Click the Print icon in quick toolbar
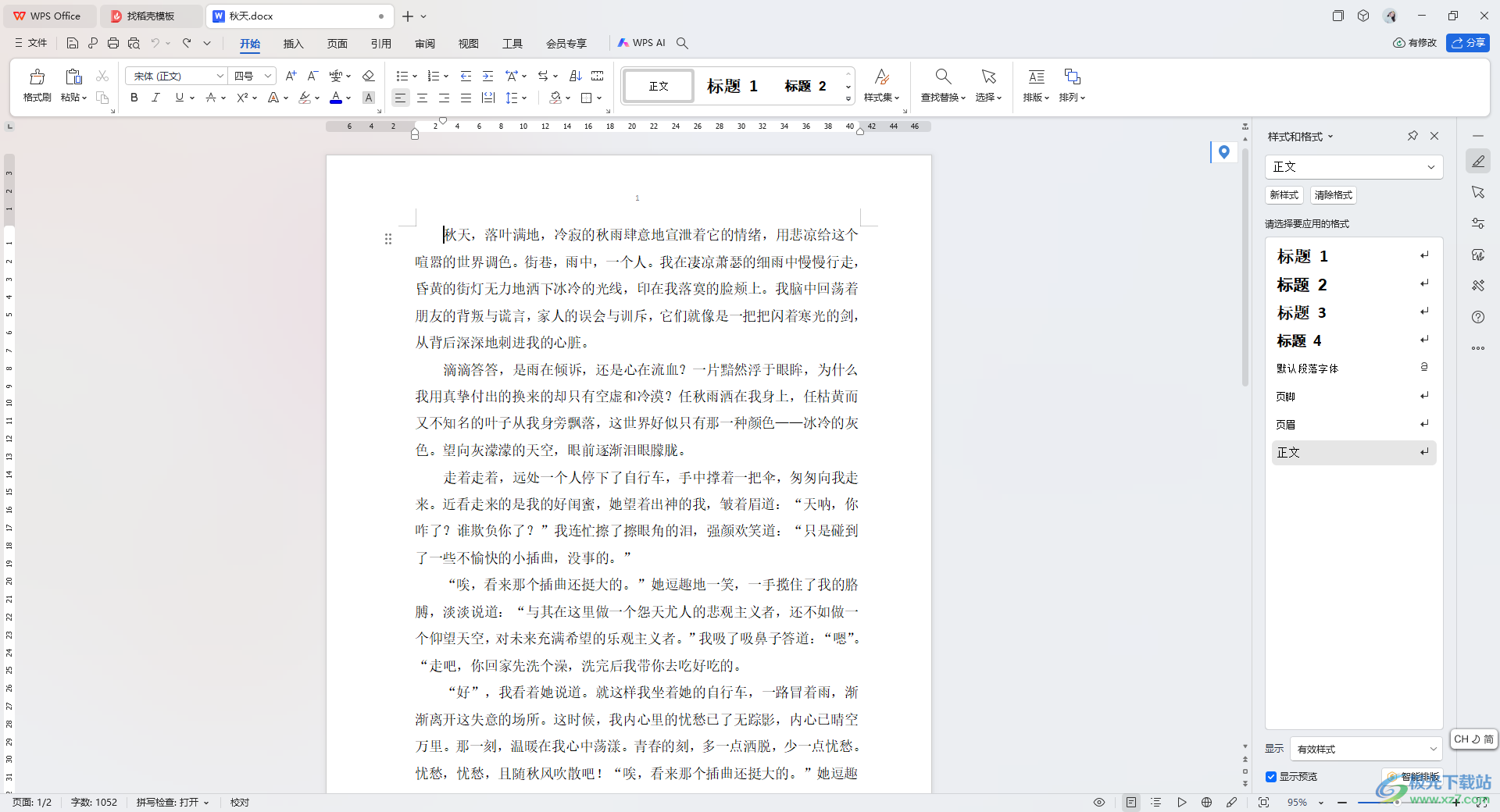The height and width of the screenshot is (812, 1500). 113,43
